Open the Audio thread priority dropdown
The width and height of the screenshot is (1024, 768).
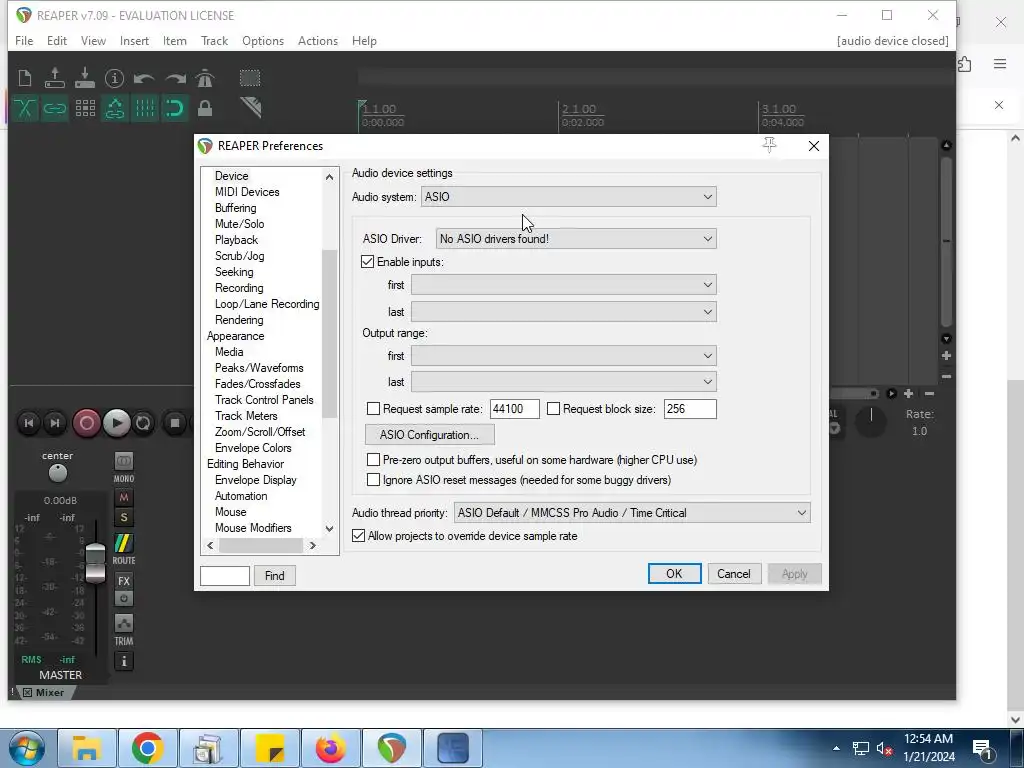point(632,513)
